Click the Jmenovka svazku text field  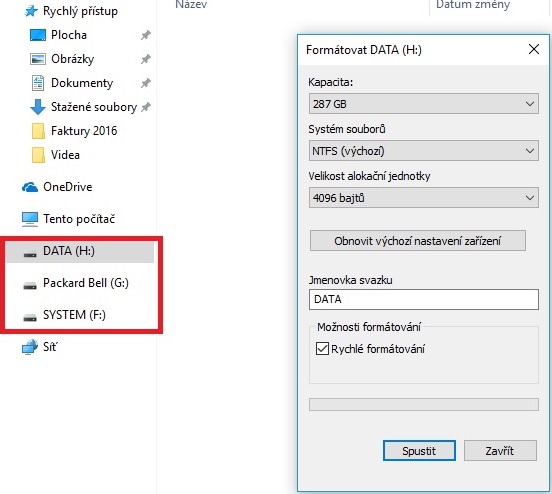pyautogui.click(x=424, y=299)
